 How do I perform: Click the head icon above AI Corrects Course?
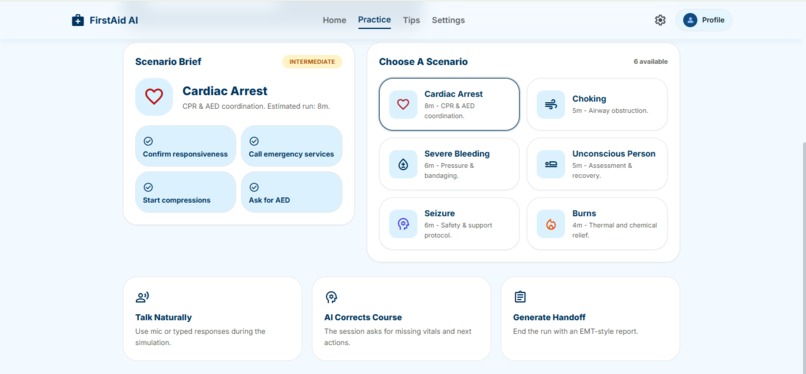tap(331, 297)
